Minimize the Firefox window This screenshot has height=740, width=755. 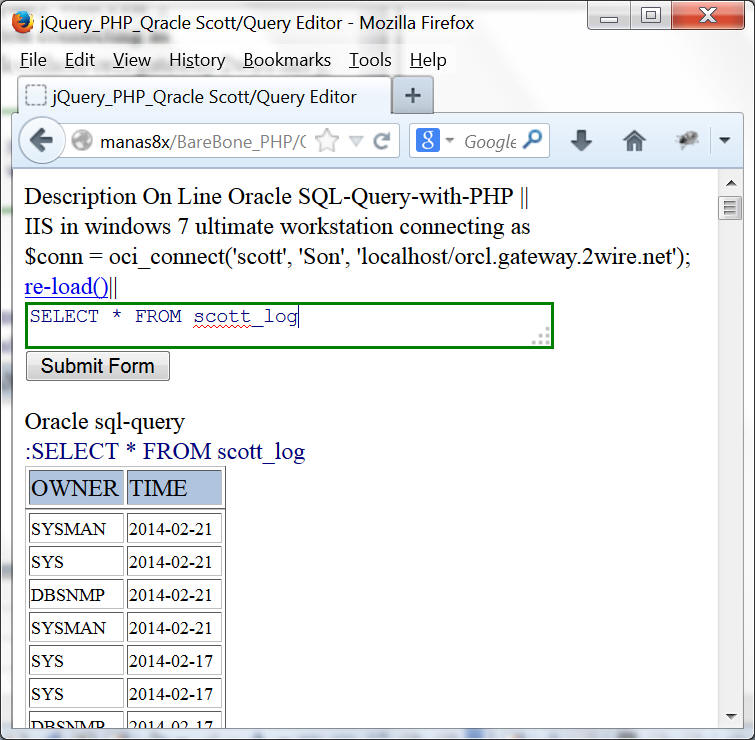(x=609, y=17)
